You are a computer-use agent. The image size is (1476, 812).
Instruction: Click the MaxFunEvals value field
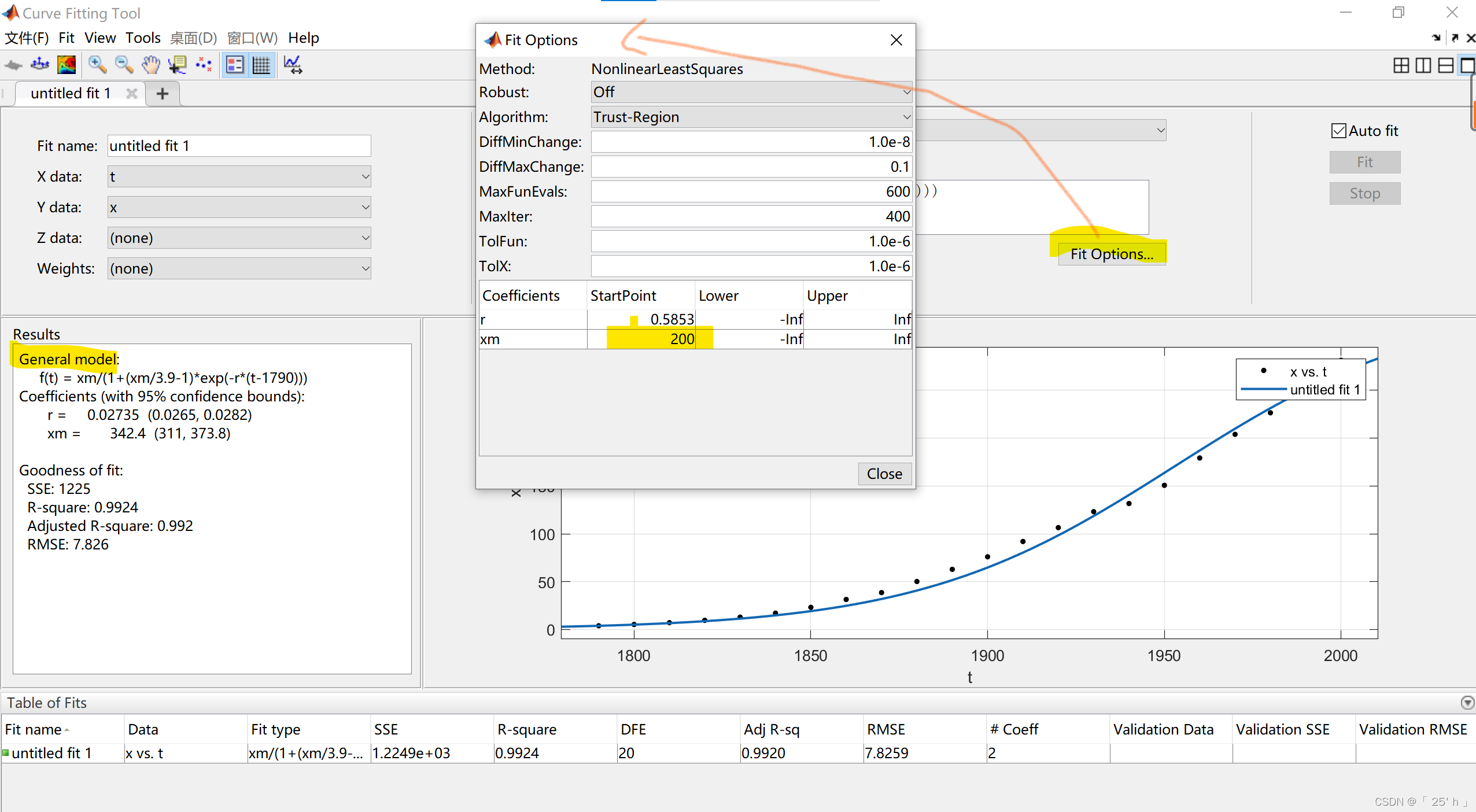click(751, 191)
